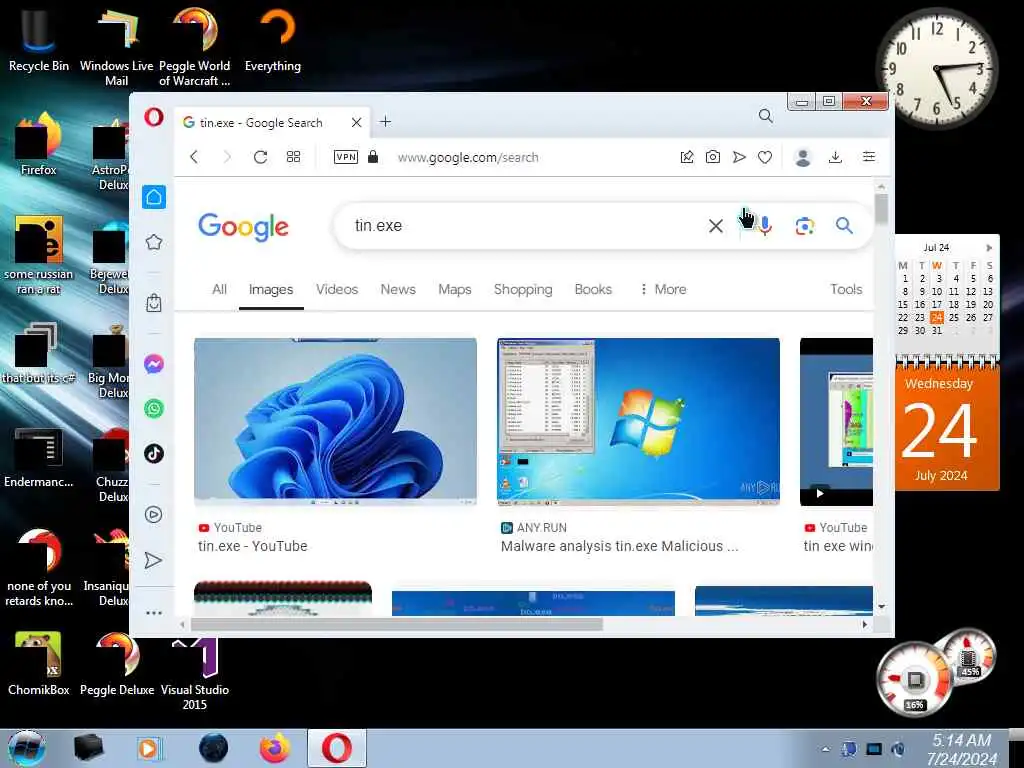Viewport: 1024px width, 768px height.
Task: Open Firefox from the taskbar
Action: point(275,748)
